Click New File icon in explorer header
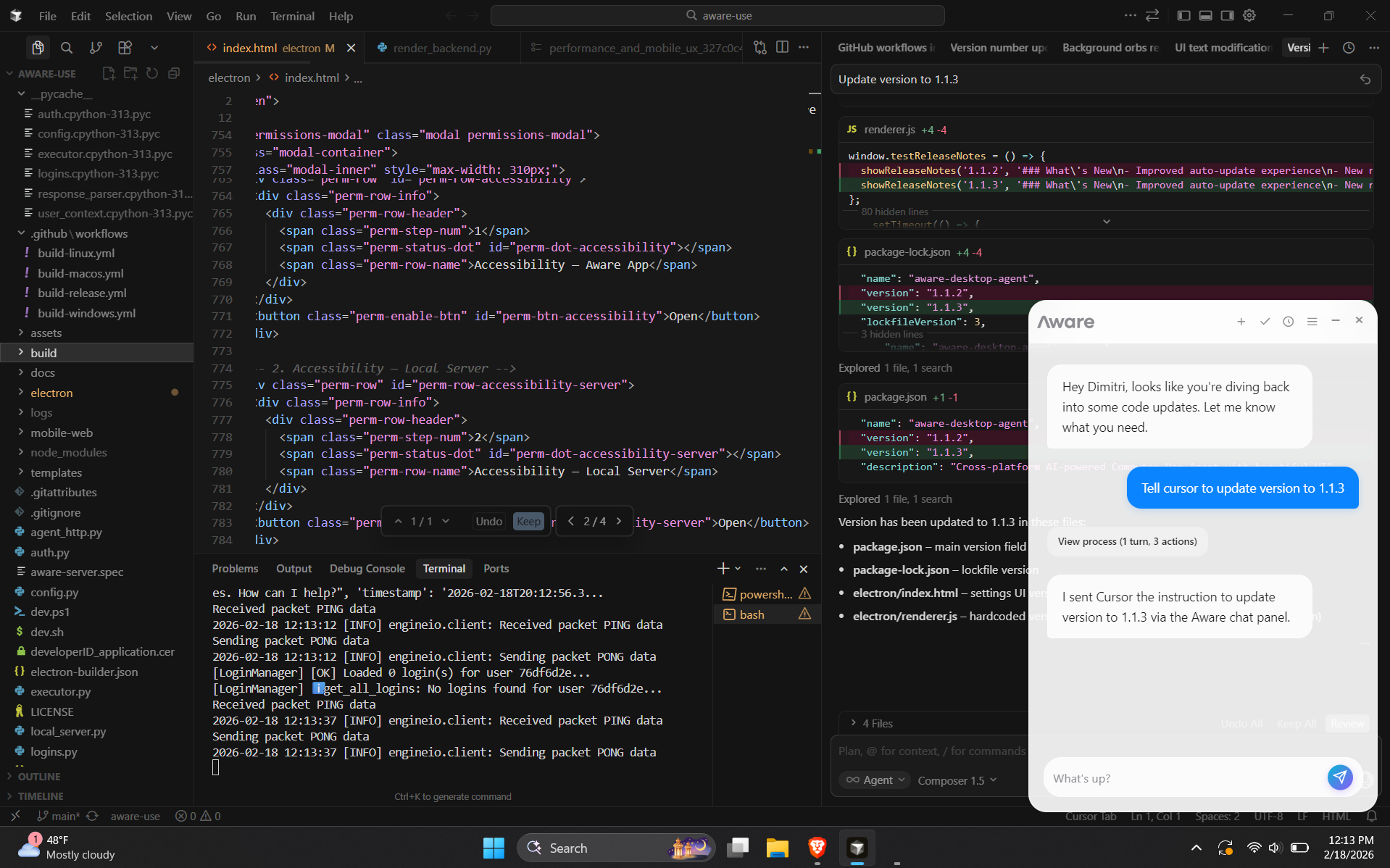The image size is (1390, 868). pyautogui.click(x=109, y=73)
